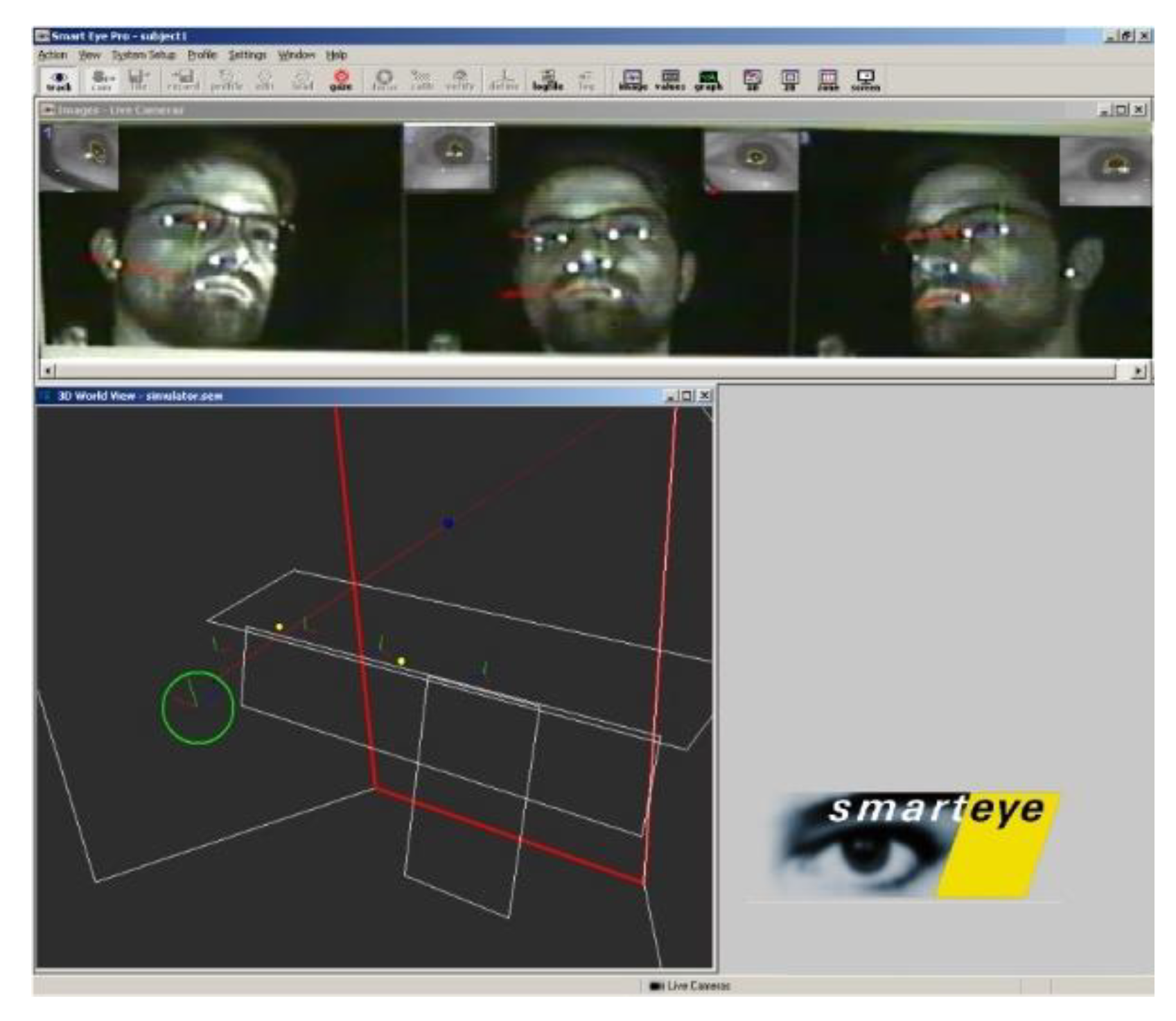Click the track eye icon in toolbar
Viewport: 1176px width, 1021px height.
59,80
